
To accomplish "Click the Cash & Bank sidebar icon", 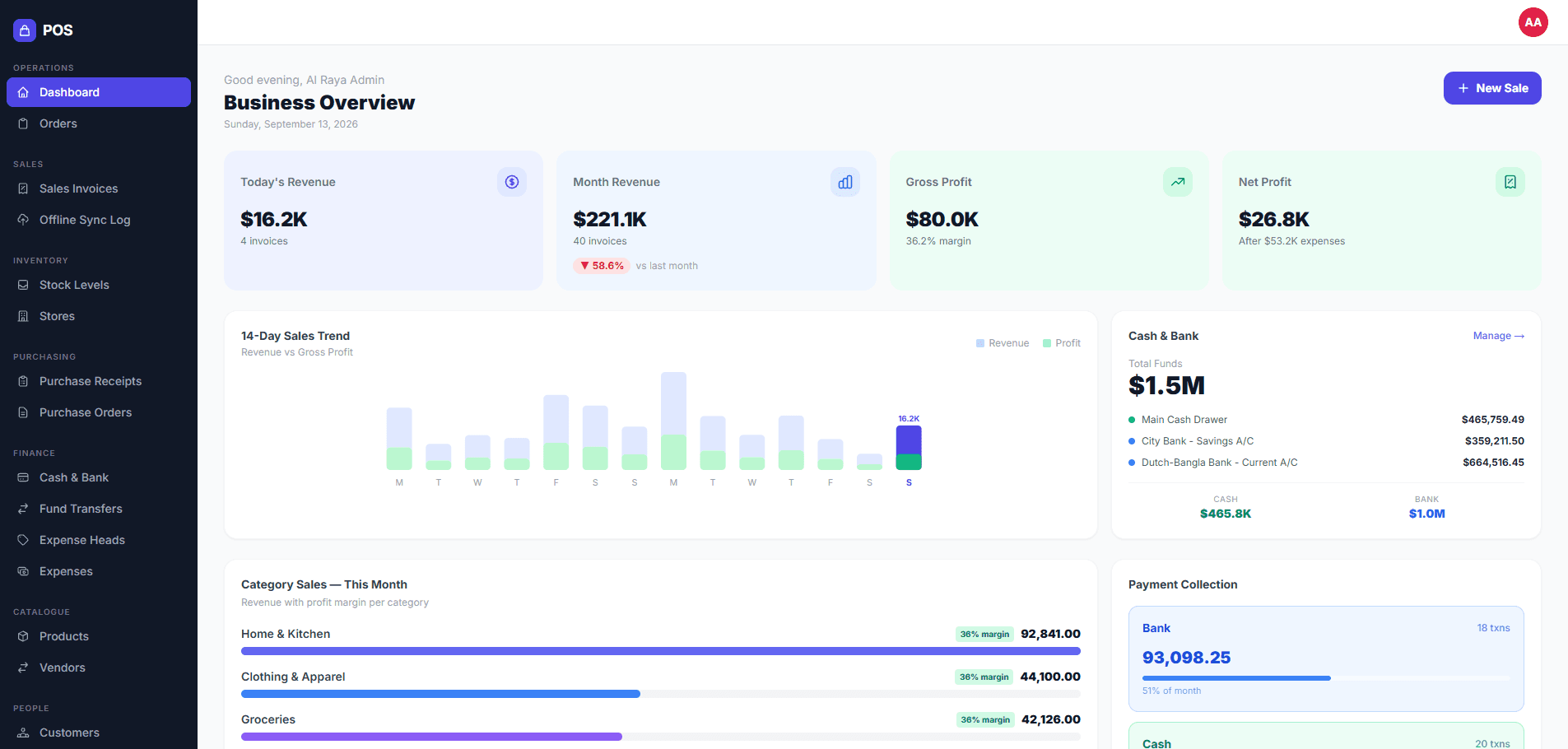I will click(x=23, y=477).
